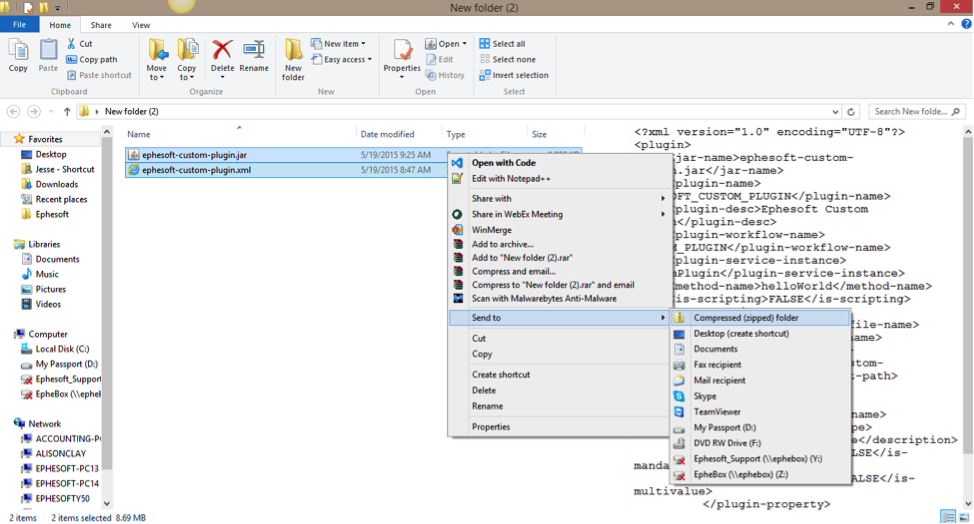Expand the address bar history dropdown
Image resolution: width=974 pixels, height=524 pixels.
835,112
